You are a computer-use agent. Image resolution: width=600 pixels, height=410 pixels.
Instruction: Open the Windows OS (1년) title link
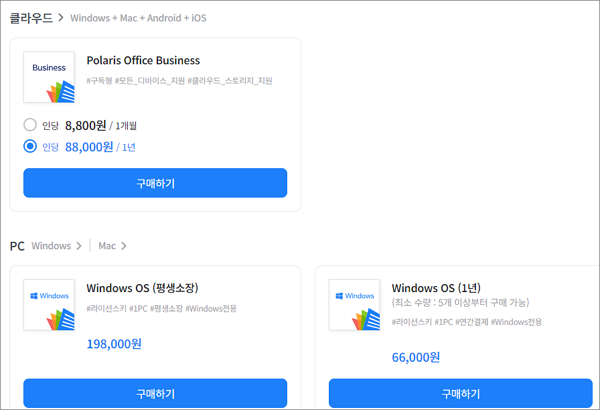click(x=436, y=288)
